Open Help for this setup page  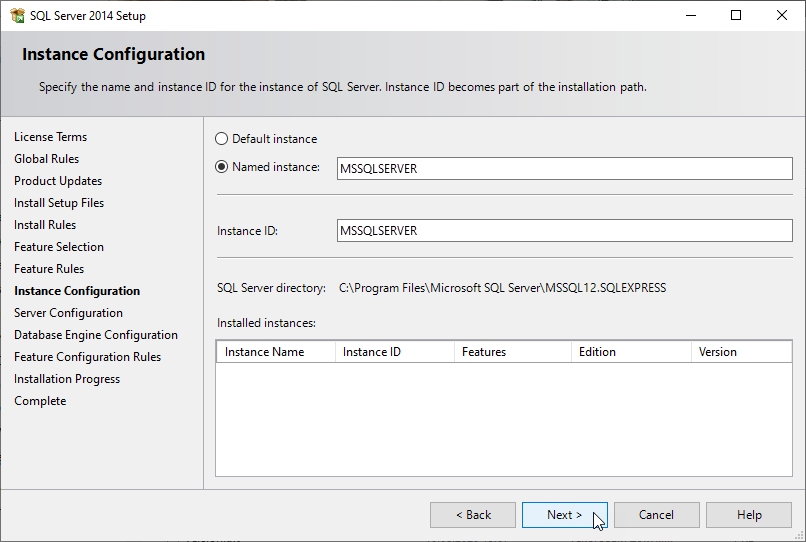point(749,515)
